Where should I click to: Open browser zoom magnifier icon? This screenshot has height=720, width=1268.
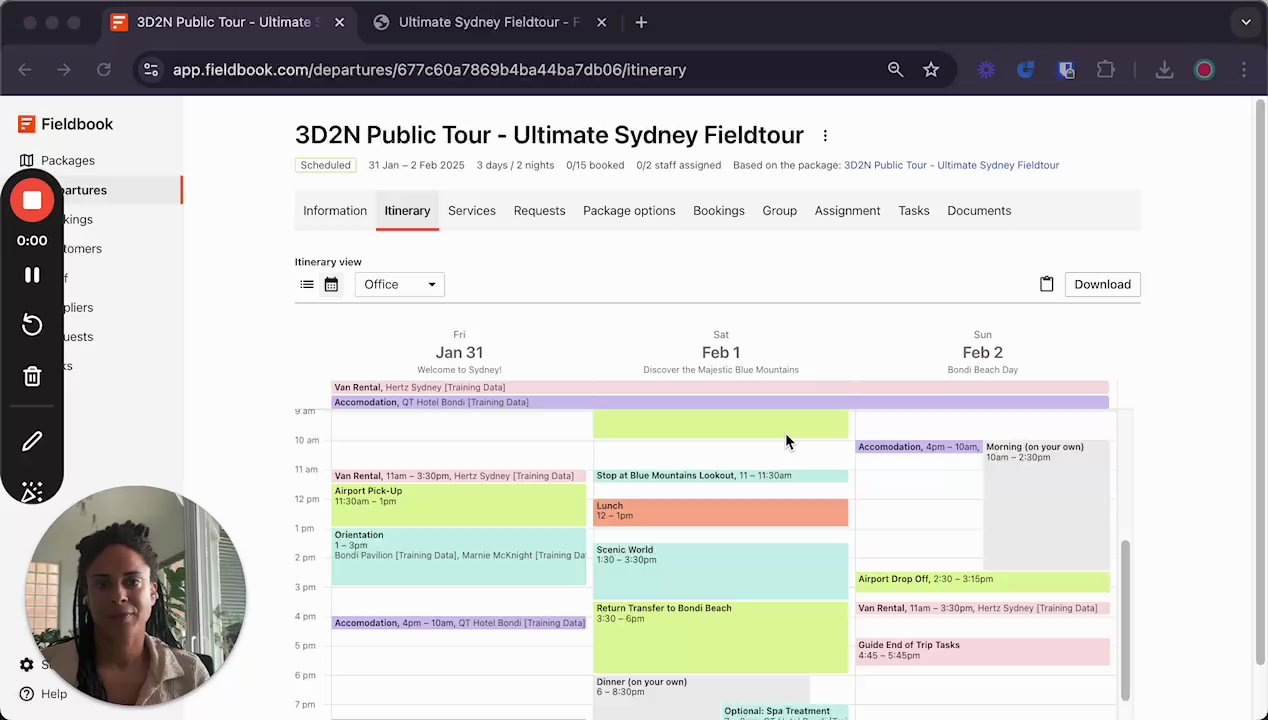coord(895,70)
